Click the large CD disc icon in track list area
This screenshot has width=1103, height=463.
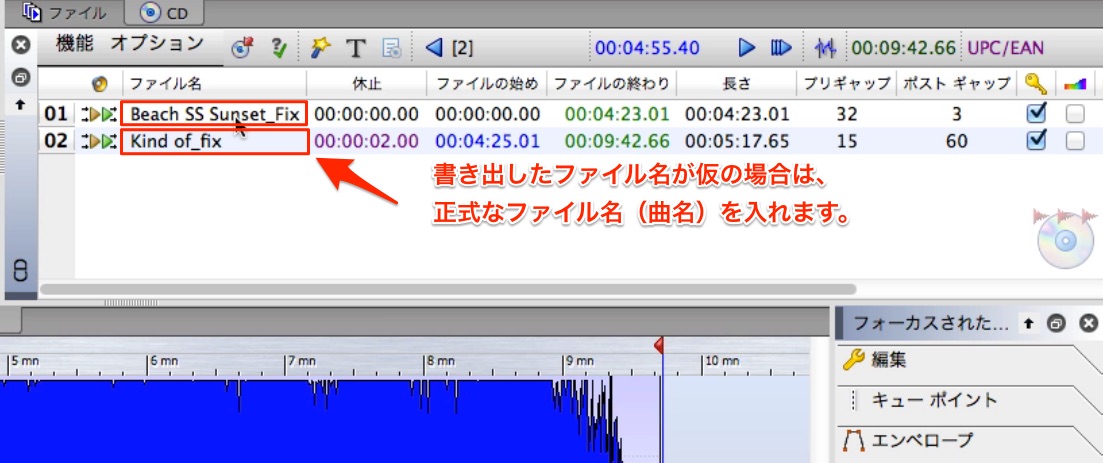click(x=1065, y=241)
